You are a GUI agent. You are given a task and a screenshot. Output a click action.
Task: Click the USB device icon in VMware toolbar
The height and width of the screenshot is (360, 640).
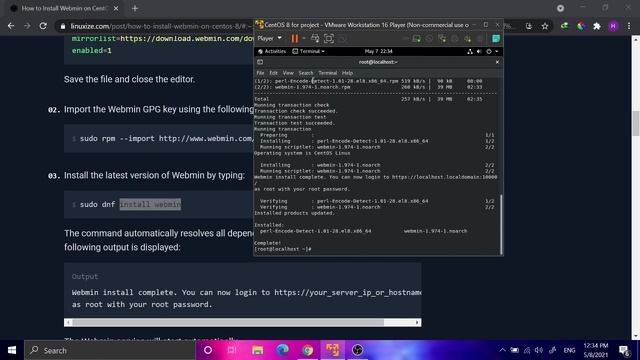(x=468, y=38)
